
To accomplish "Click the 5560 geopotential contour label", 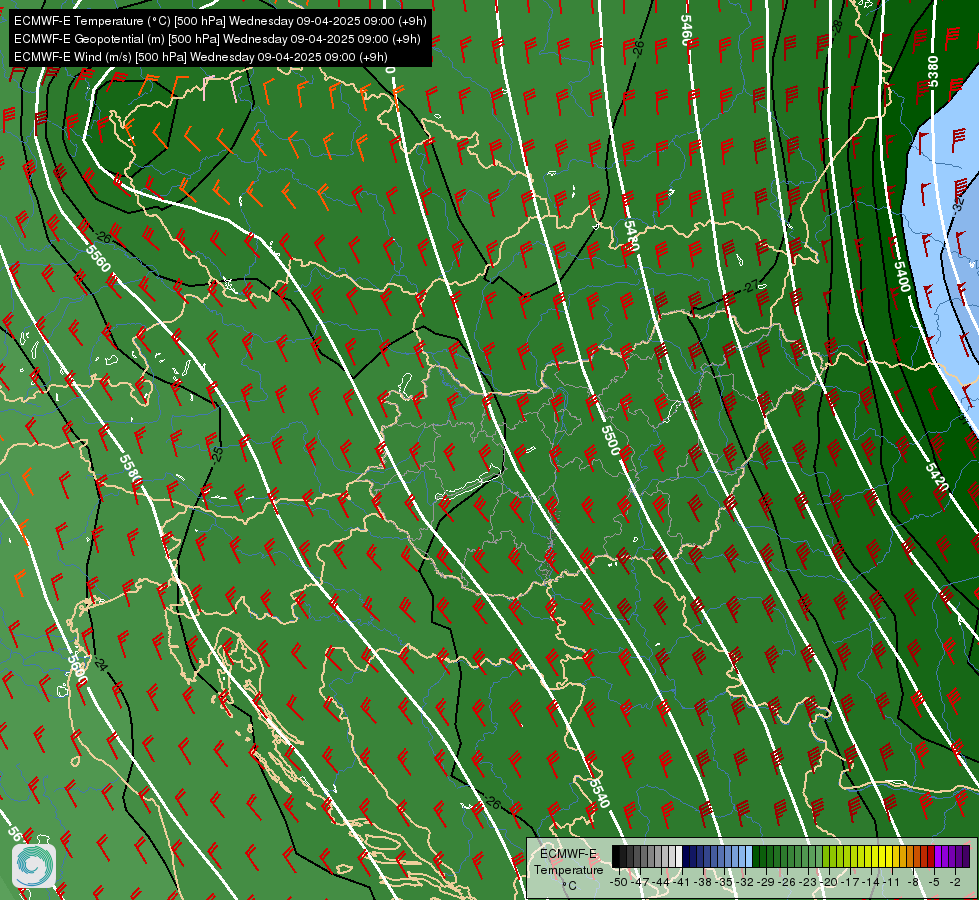I will [x=97, y=258].
